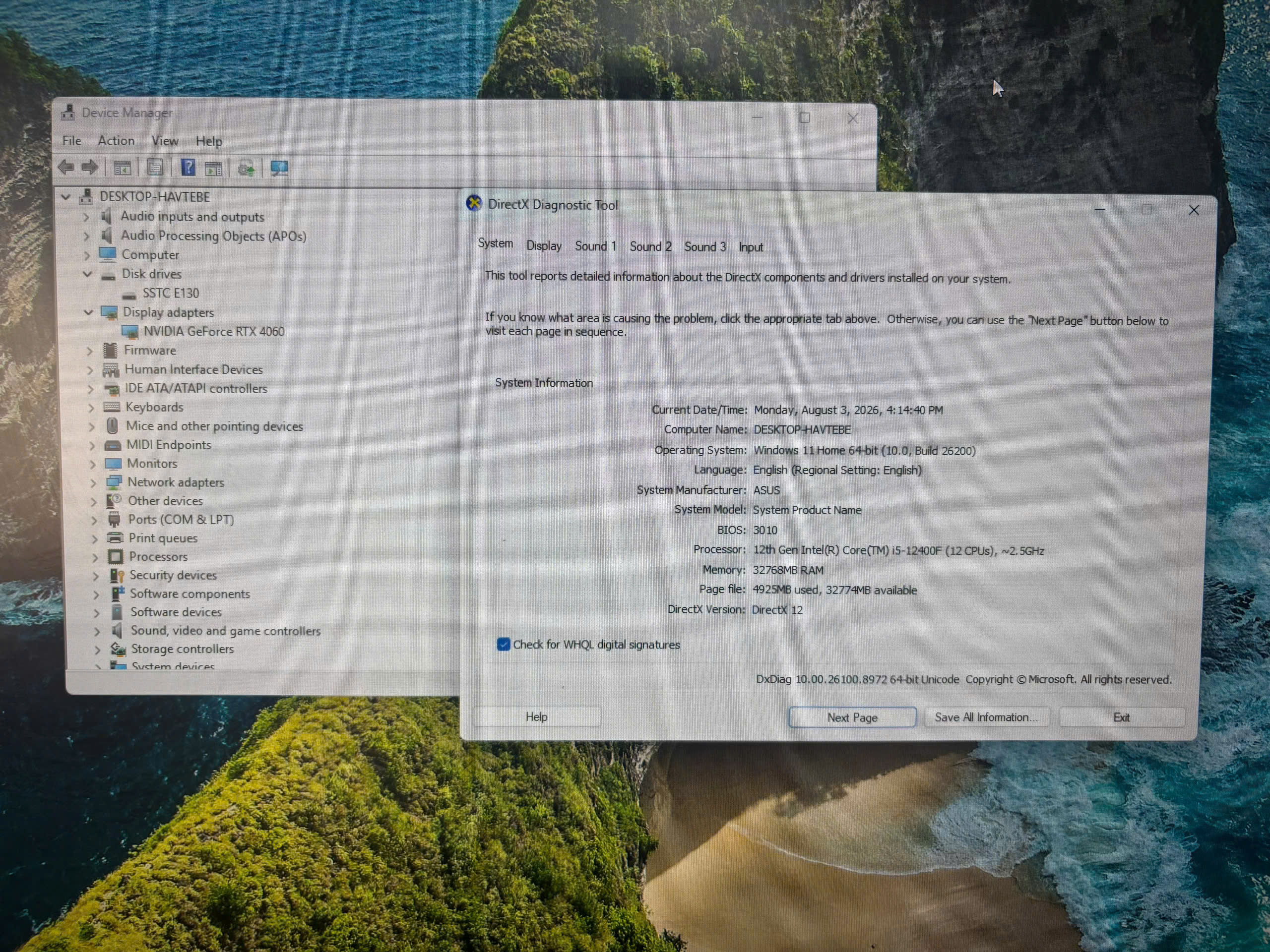Expand the MIDI Endpoints category
This screenshot has width=1270, height=952.
tap(92, 445)
